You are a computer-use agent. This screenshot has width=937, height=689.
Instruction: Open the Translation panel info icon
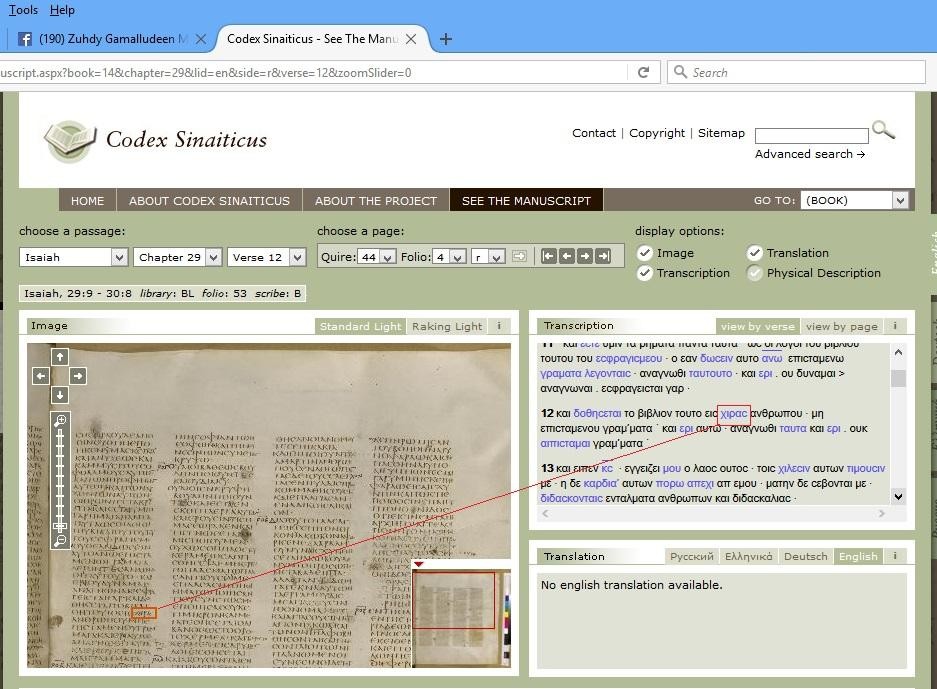(895, 556)
